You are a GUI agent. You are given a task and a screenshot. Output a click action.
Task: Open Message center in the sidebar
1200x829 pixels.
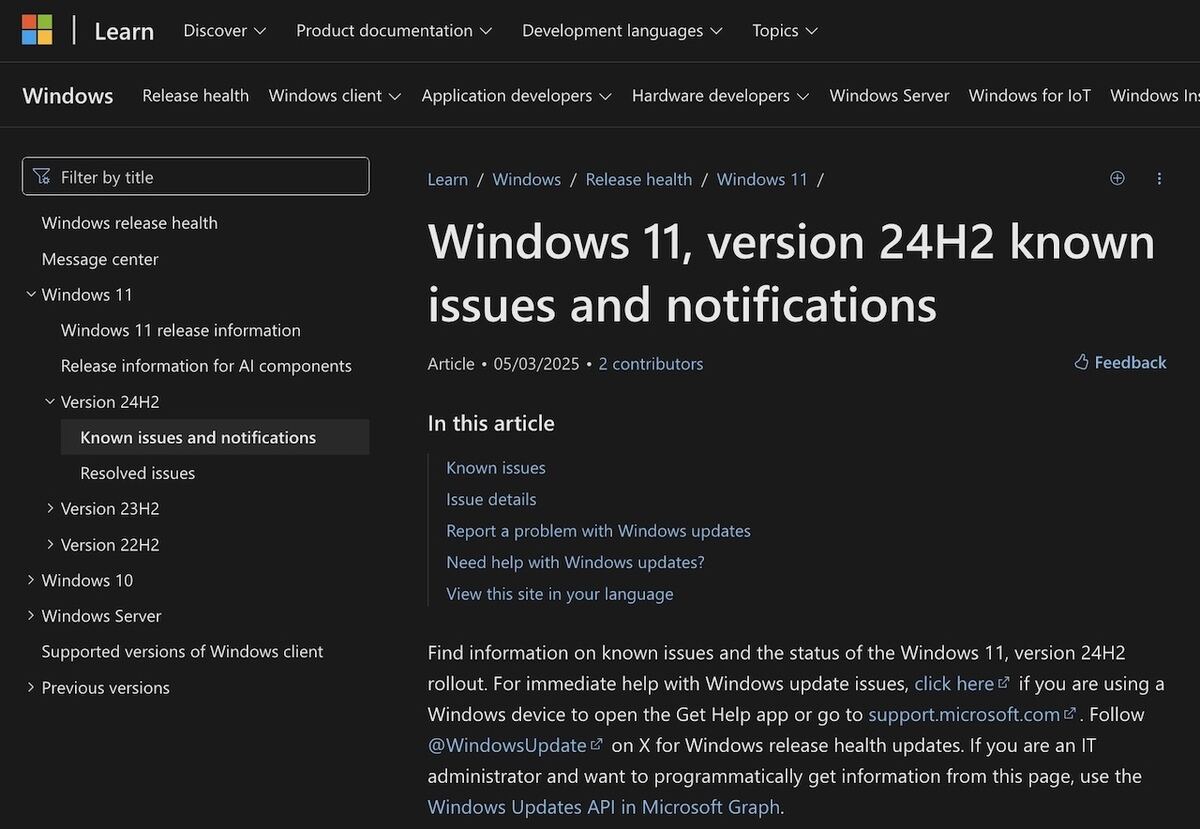(x=100, y=259)
